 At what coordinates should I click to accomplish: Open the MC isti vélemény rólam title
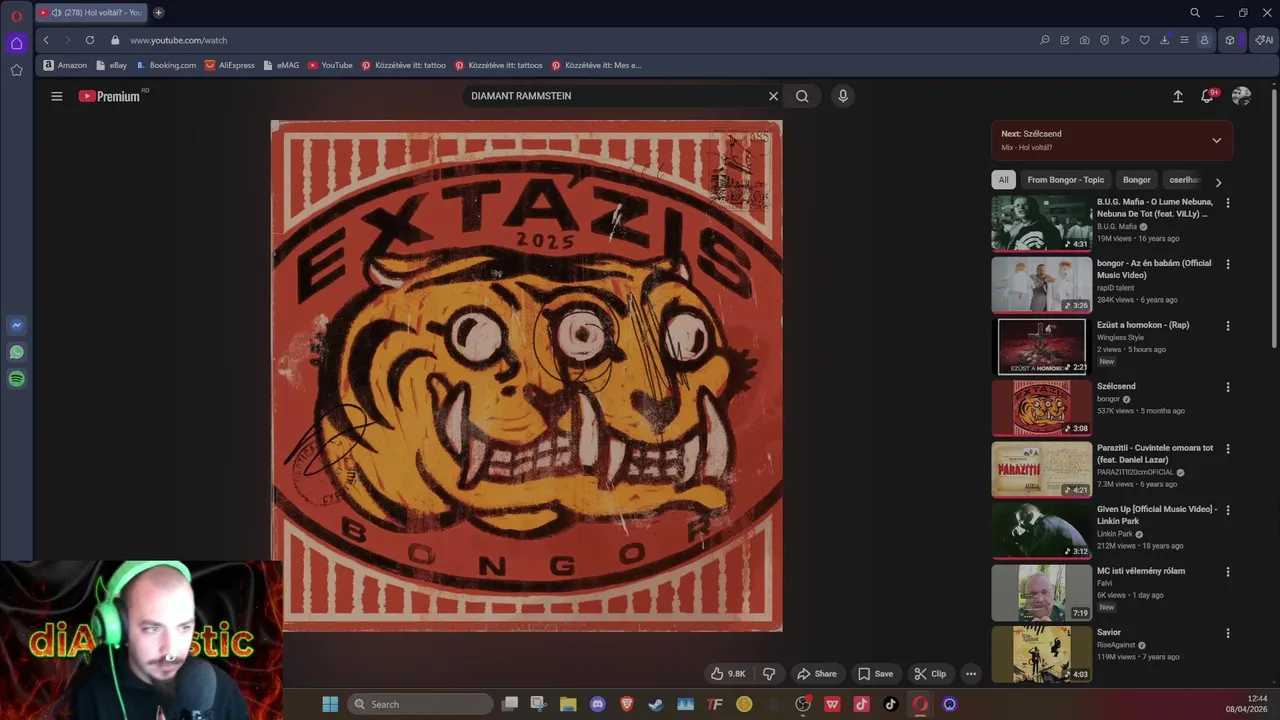click(x=1141, y=571)
